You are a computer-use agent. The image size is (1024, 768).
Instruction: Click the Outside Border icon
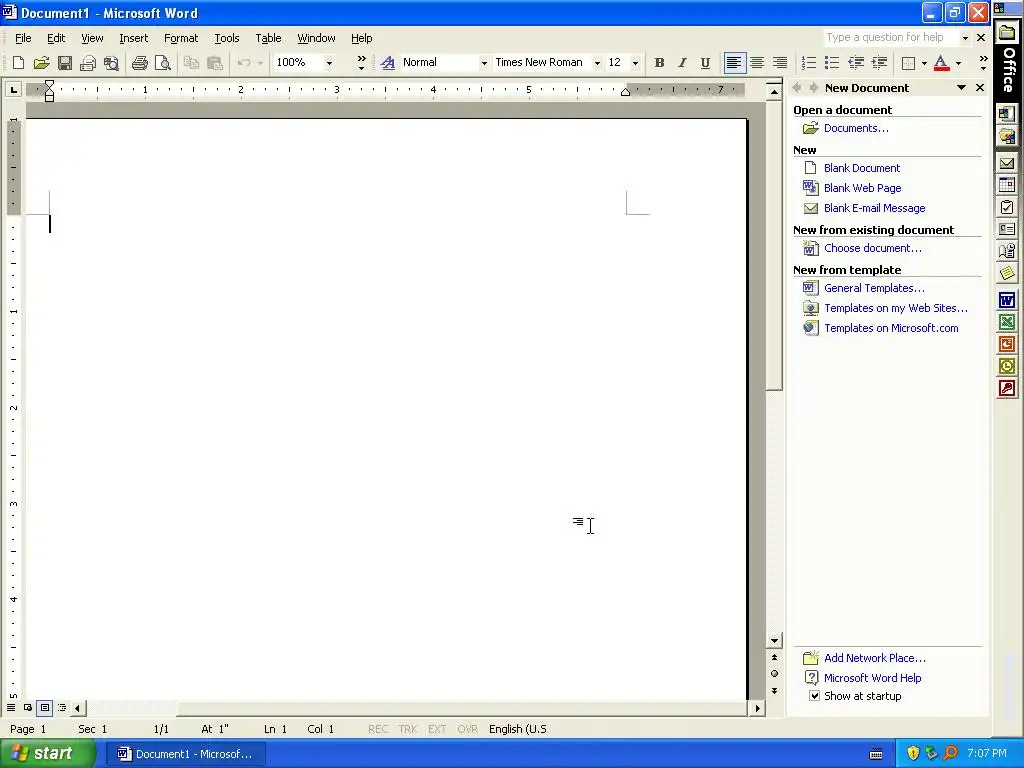pyautogui.click(x=908, y=63)
